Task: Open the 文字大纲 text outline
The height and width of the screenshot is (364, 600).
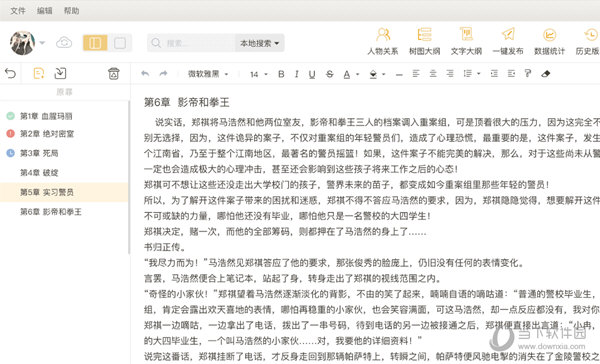Action: pos(466,41)
